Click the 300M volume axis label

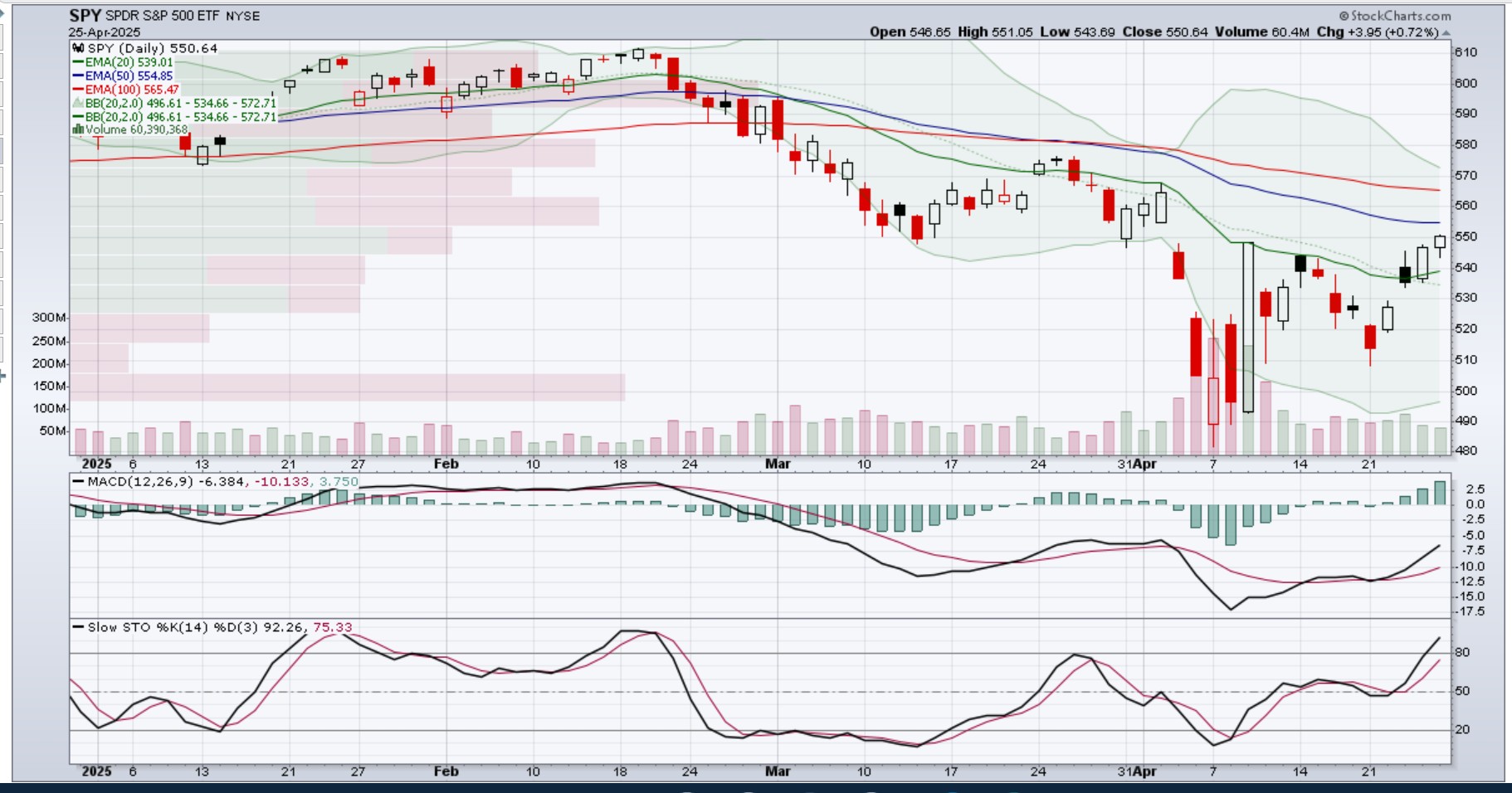click(x=49, y=318)
